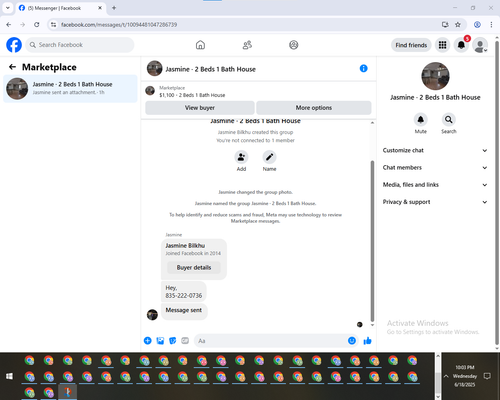The width and height of the screenshot is (500, 400).
Task: Click the back arrow next to Marketplace
Action: 13,67
